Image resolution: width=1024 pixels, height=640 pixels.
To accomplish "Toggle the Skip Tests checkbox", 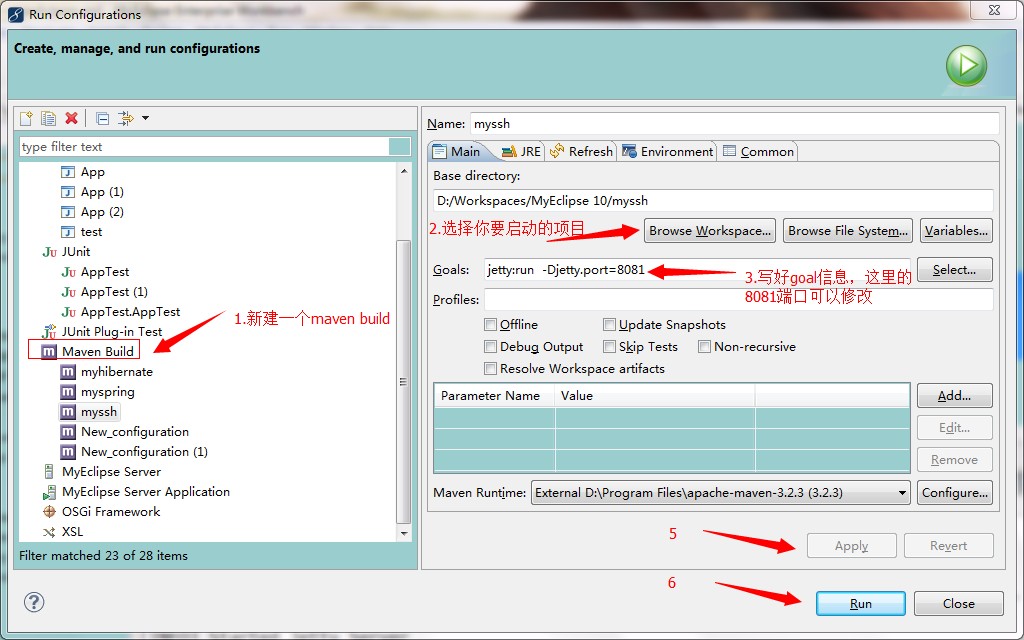I will [609, 347].
